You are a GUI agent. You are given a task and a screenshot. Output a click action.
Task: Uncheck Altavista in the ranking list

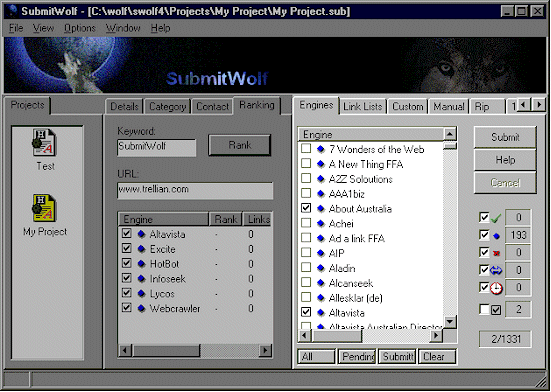coord(127,233)
